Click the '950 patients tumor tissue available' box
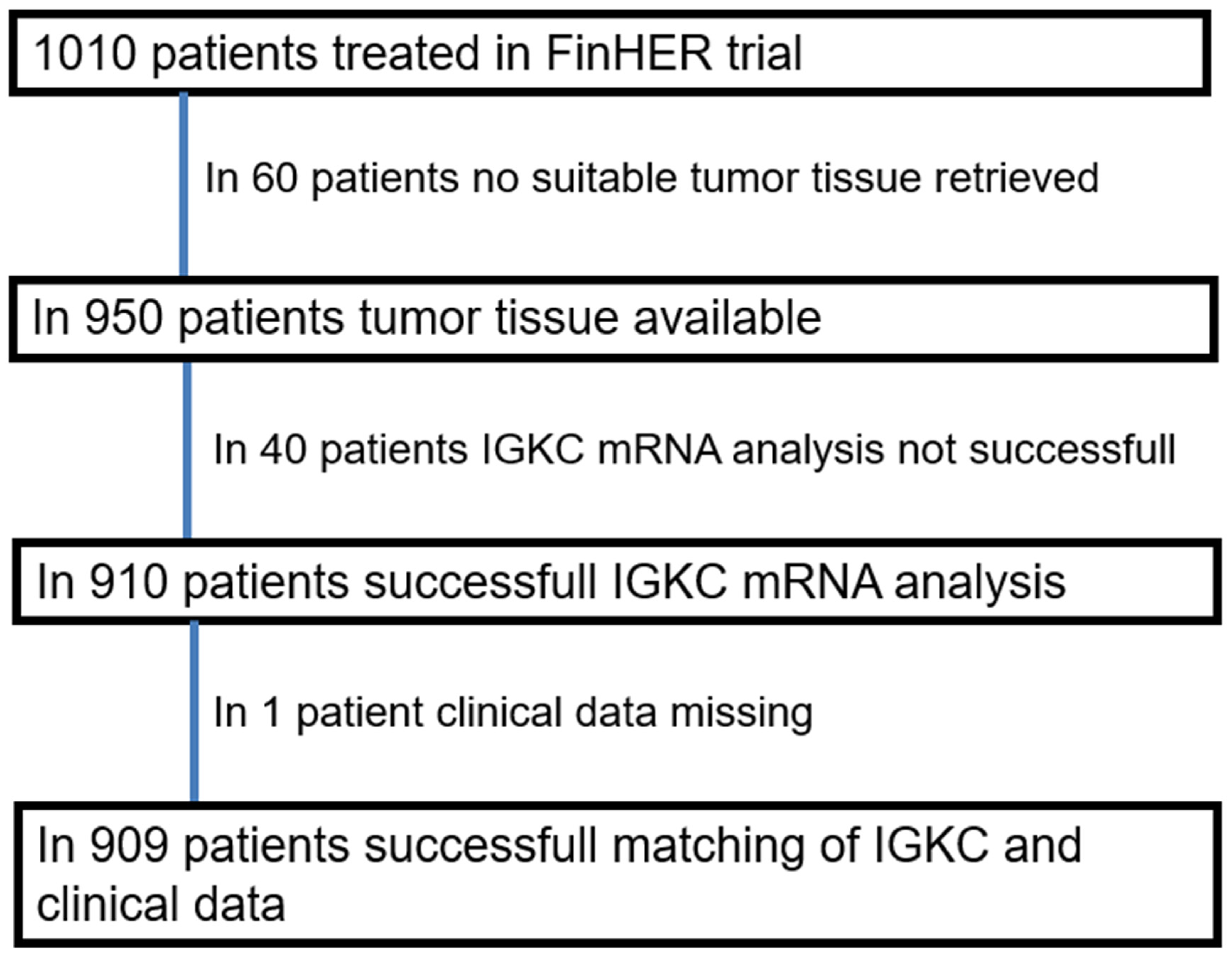 pos(612,319)
